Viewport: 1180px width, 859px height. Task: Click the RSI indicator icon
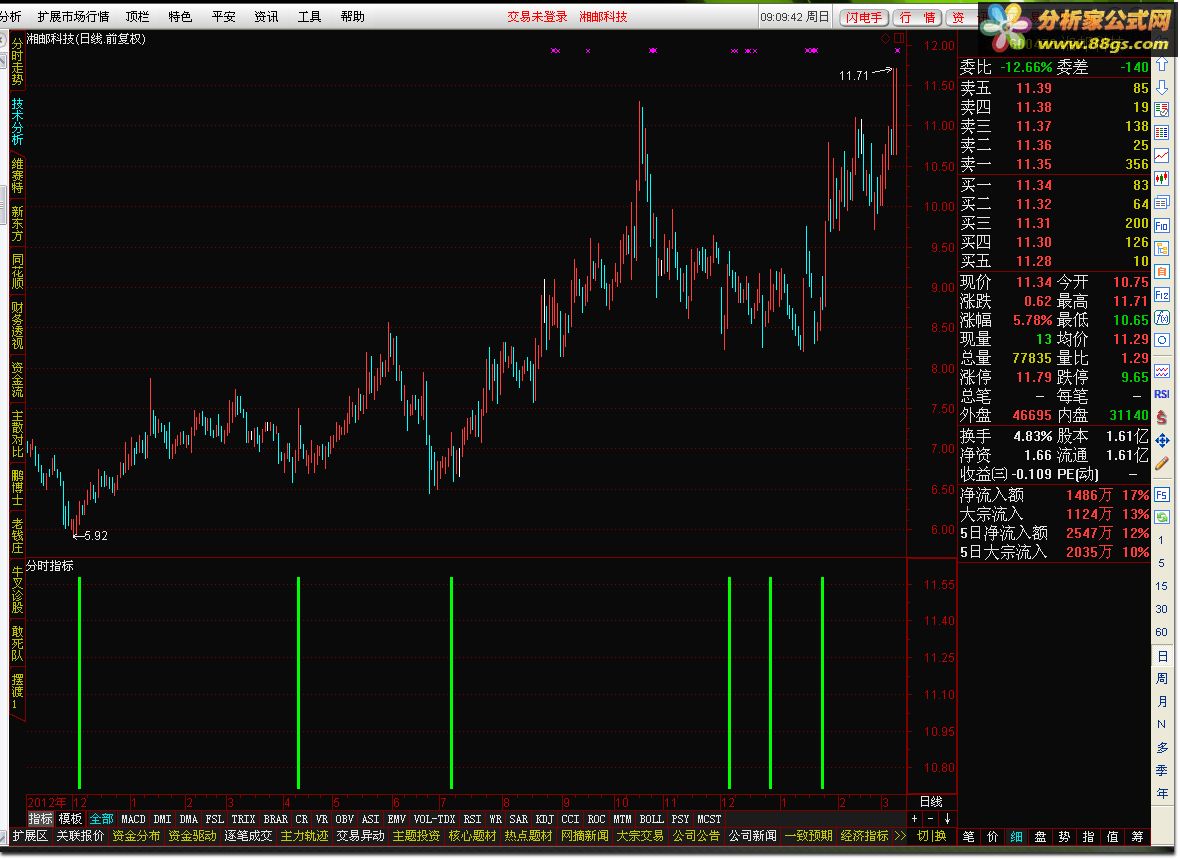tap(1162, 394)
